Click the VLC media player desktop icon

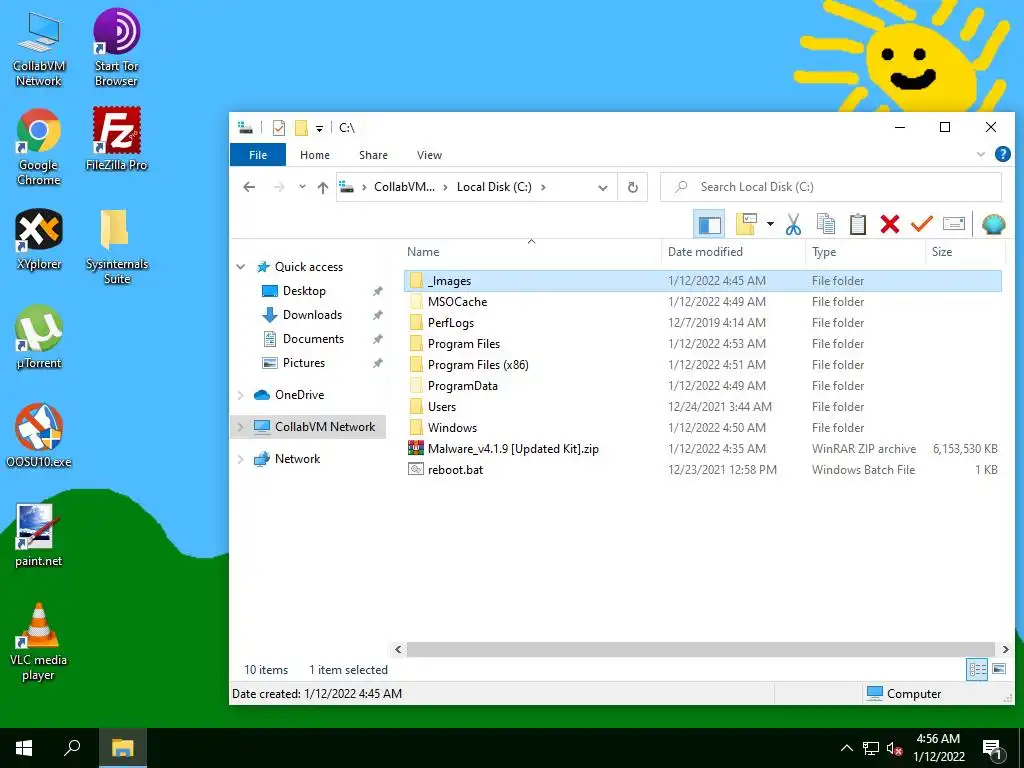(x=39, y=642)
